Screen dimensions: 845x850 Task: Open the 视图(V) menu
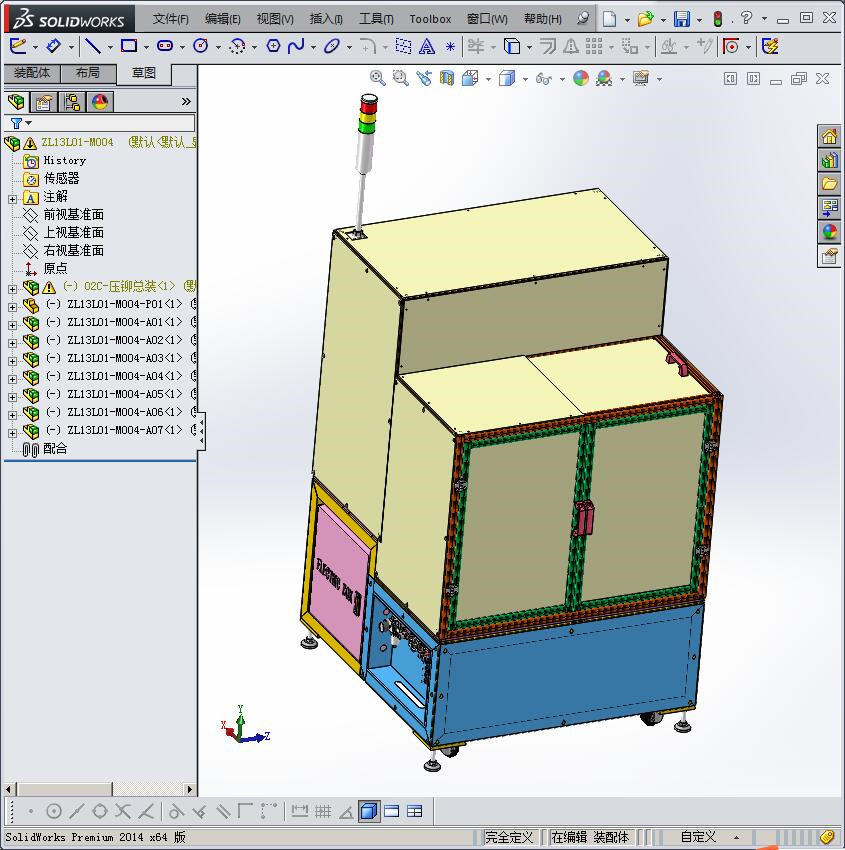click(x=275, y=19)
